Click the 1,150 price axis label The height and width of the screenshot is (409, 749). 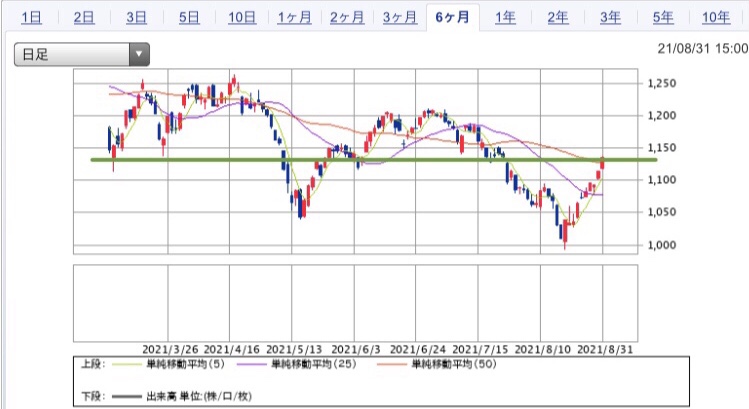(662, 148)
